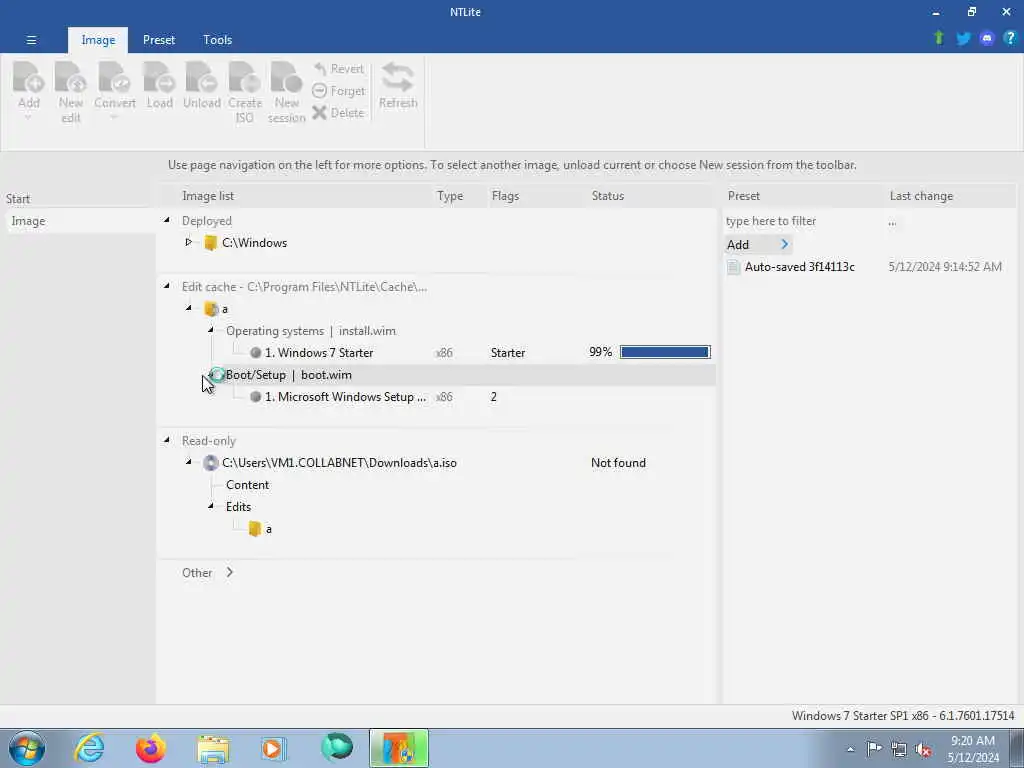Image resolution: width=1024 pixels, height=768 pixels.
Task: Collapse the Edit cache group
Action: [167, 286]
